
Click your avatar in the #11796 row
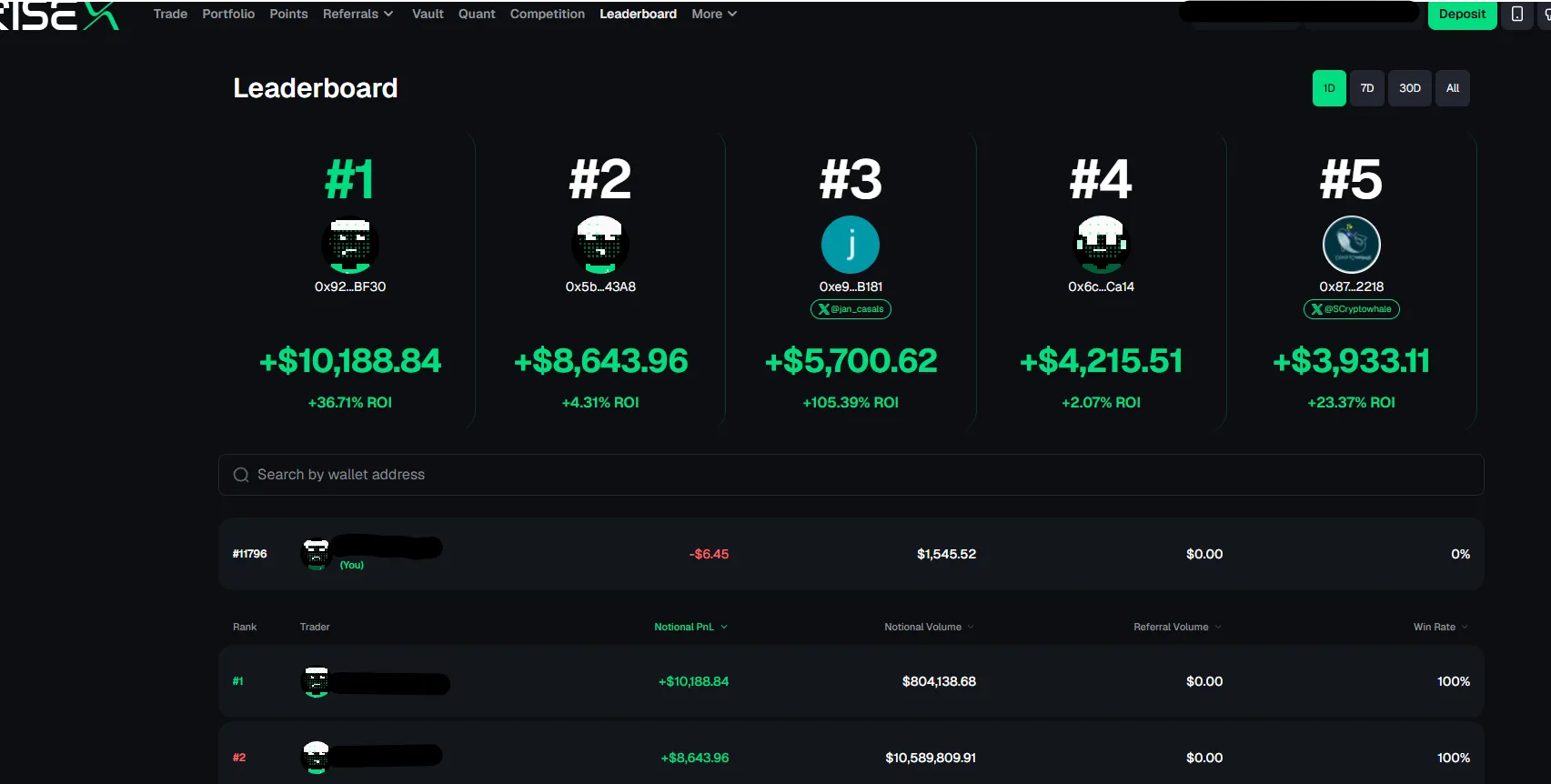click(316, 554)
